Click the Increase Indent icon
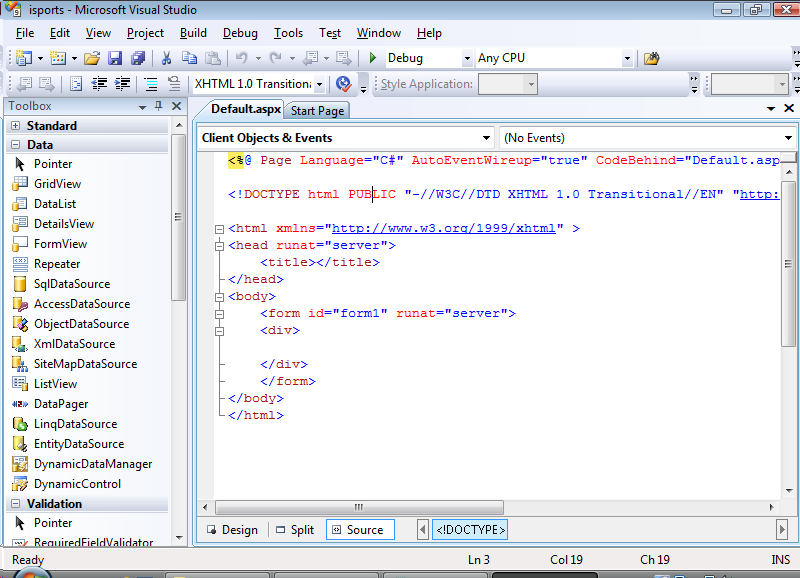Viewport: 800px width, 578px height. pos(122,84)
